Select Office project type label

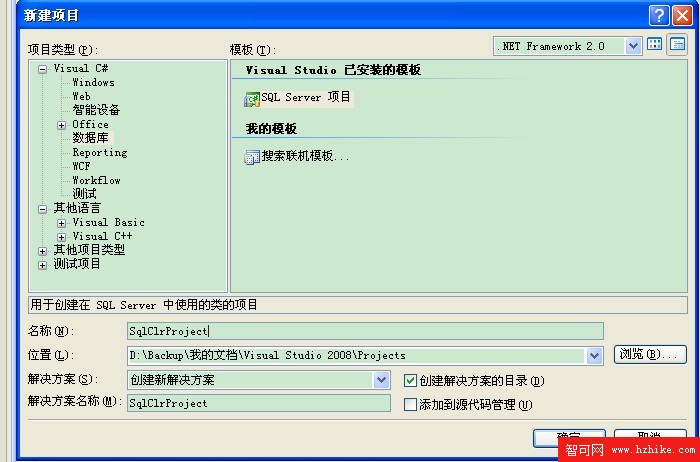point(90,124)
